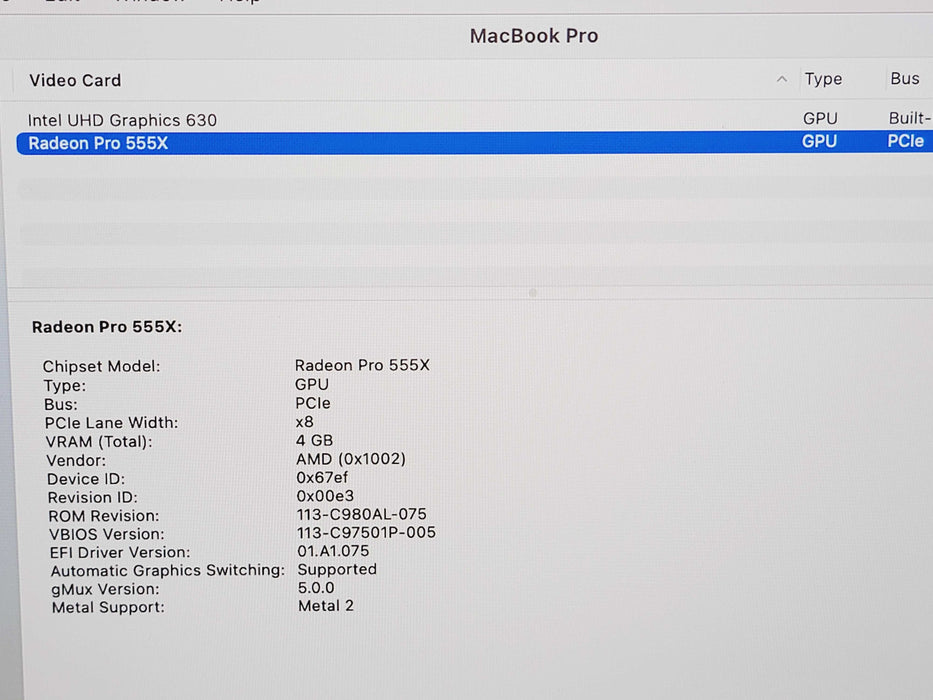Select the Intel UHD Graphics 630 row
This screenshot has width=933, height=700.
[x=474, y=120]
